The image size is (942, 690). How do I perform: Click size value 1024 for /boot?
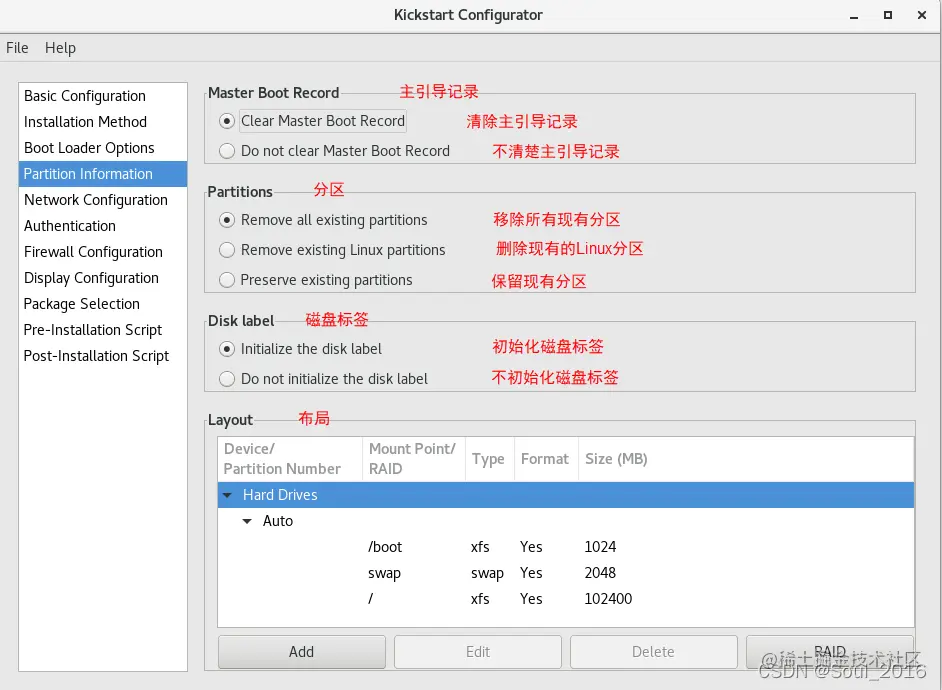[600, 547]
